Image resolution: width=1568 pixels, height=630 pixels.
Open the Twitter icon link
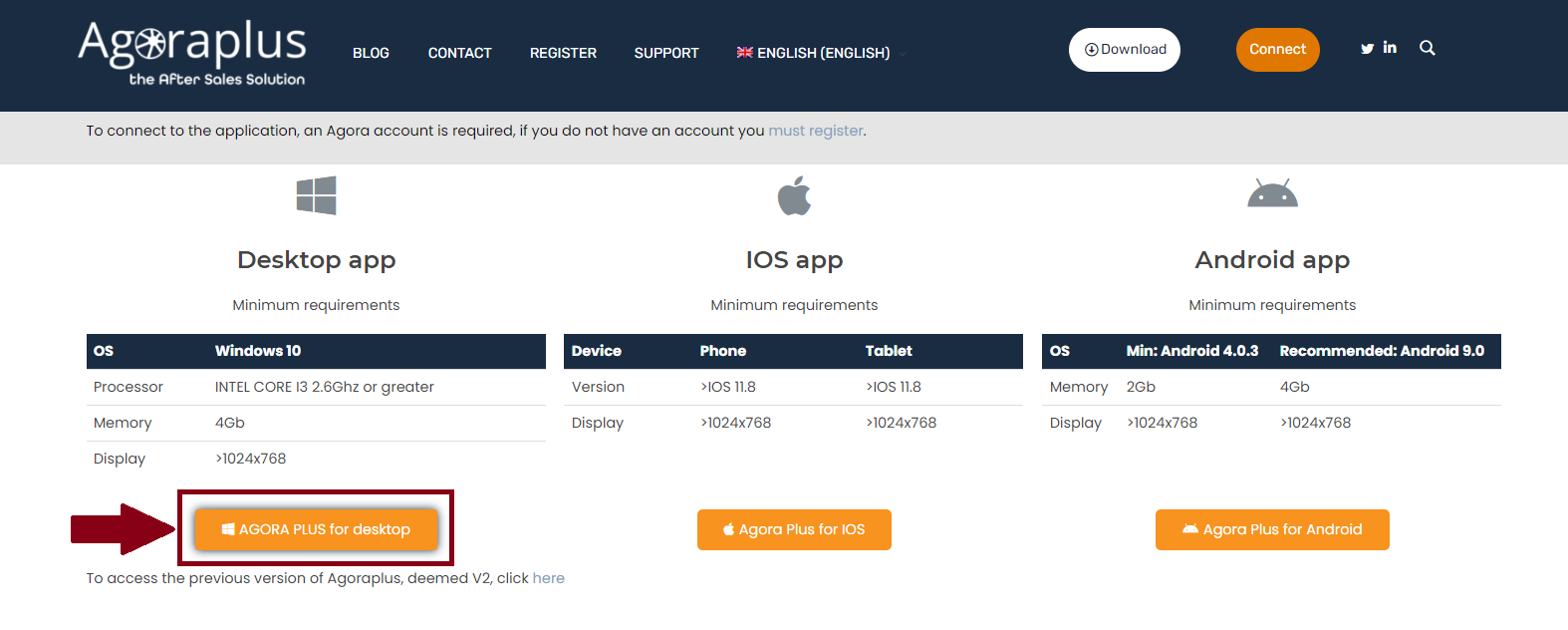click(x=1367, y=49)
